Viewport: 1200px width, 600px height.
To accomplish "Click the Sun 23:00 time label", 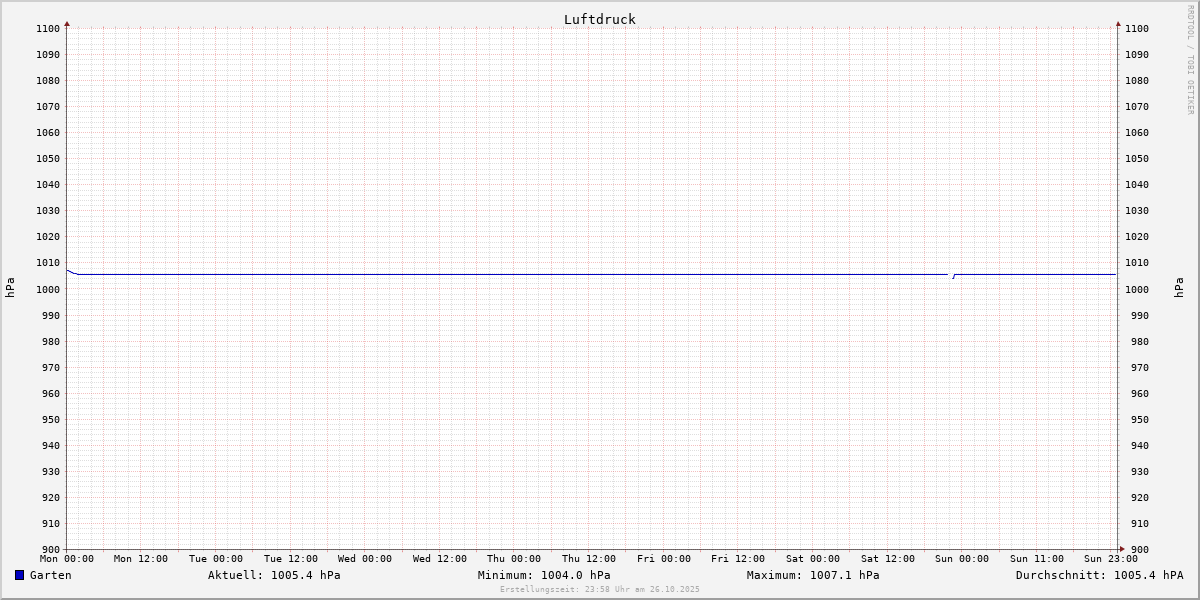I will (1110, 559).
